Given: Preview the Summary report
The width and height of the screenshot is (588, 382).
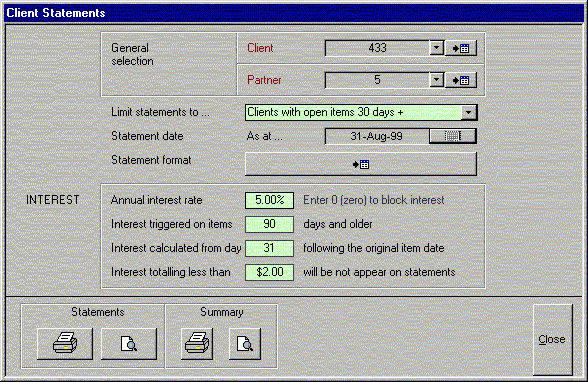Looking at the screenshot, I should (244, 343).
